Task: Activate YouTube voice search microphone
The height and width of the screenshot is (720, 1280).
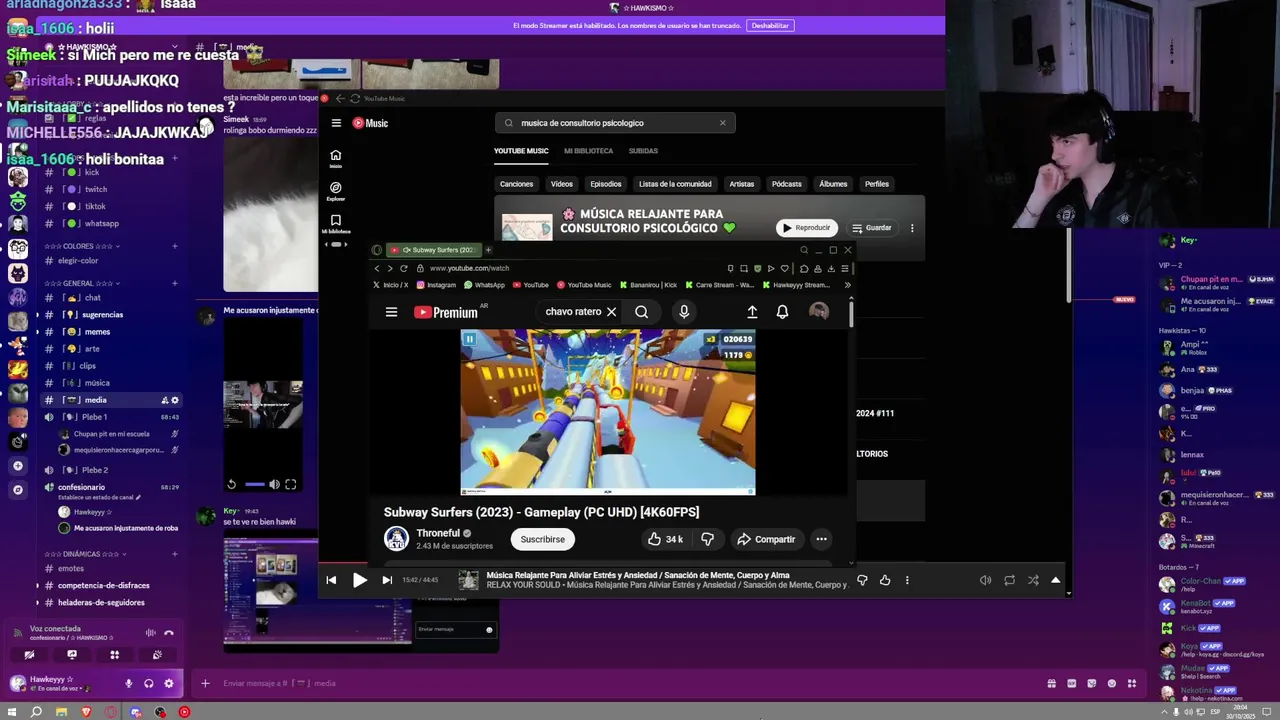Action: pos(684,312)
